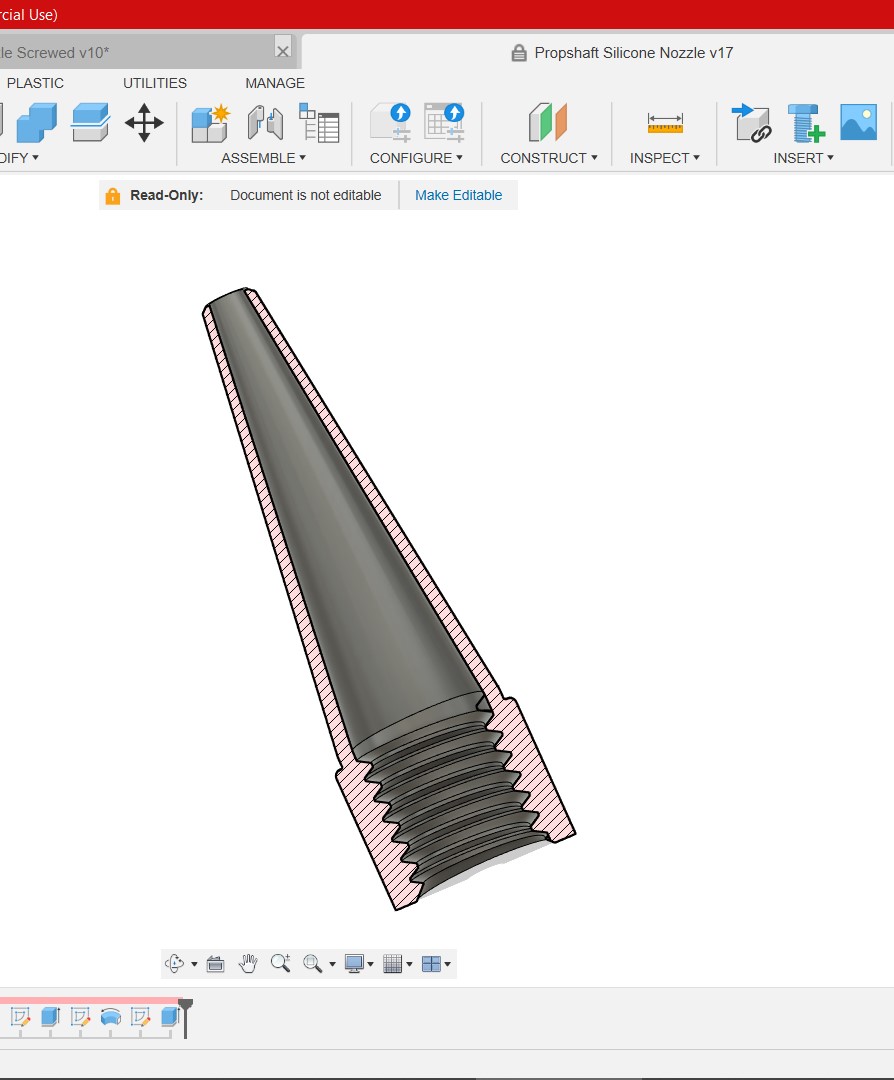
Task: Select the second sketch feature in timeline
Action: tap(81, 1017)
